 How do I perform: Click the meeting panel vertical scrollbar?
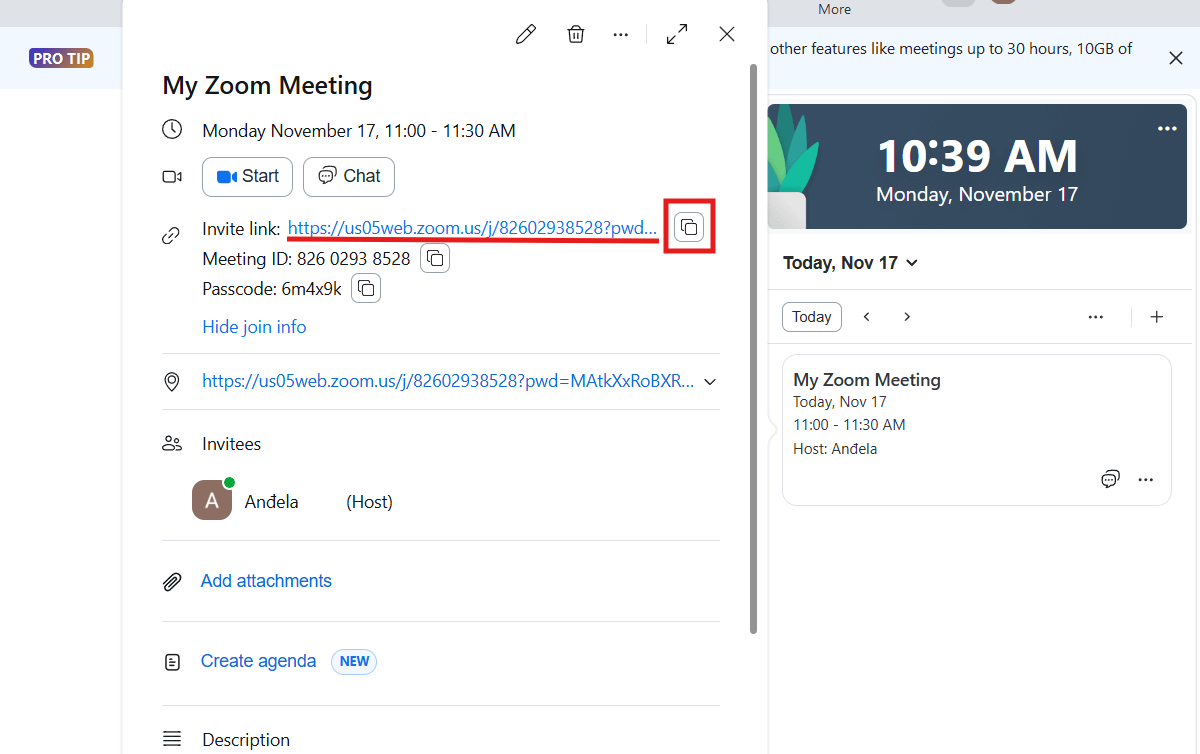click(x=754, y=350)
